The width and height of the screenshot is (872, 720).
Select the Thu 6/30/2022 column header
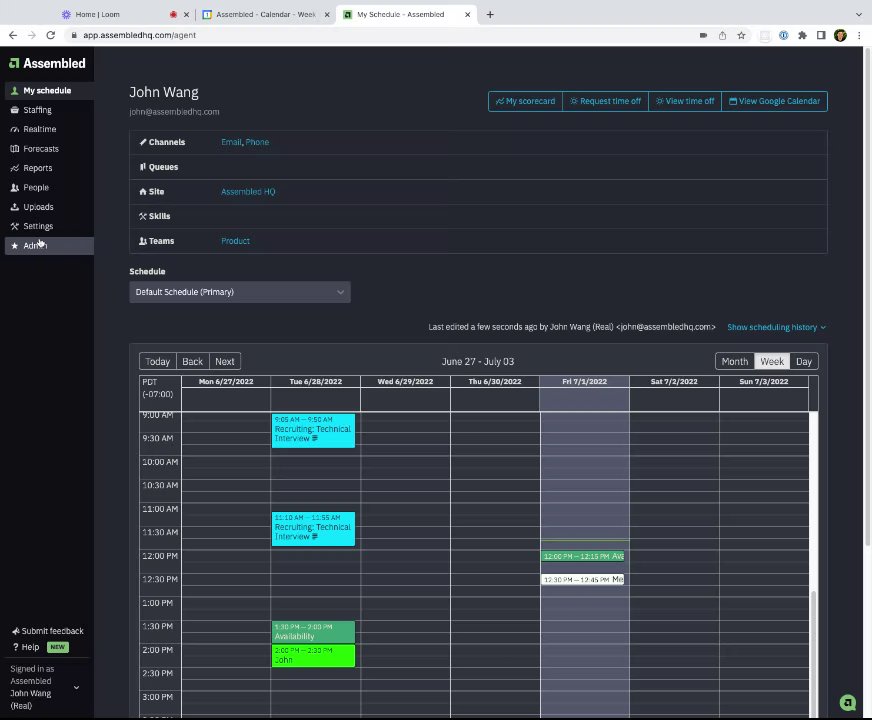(495, 381)
